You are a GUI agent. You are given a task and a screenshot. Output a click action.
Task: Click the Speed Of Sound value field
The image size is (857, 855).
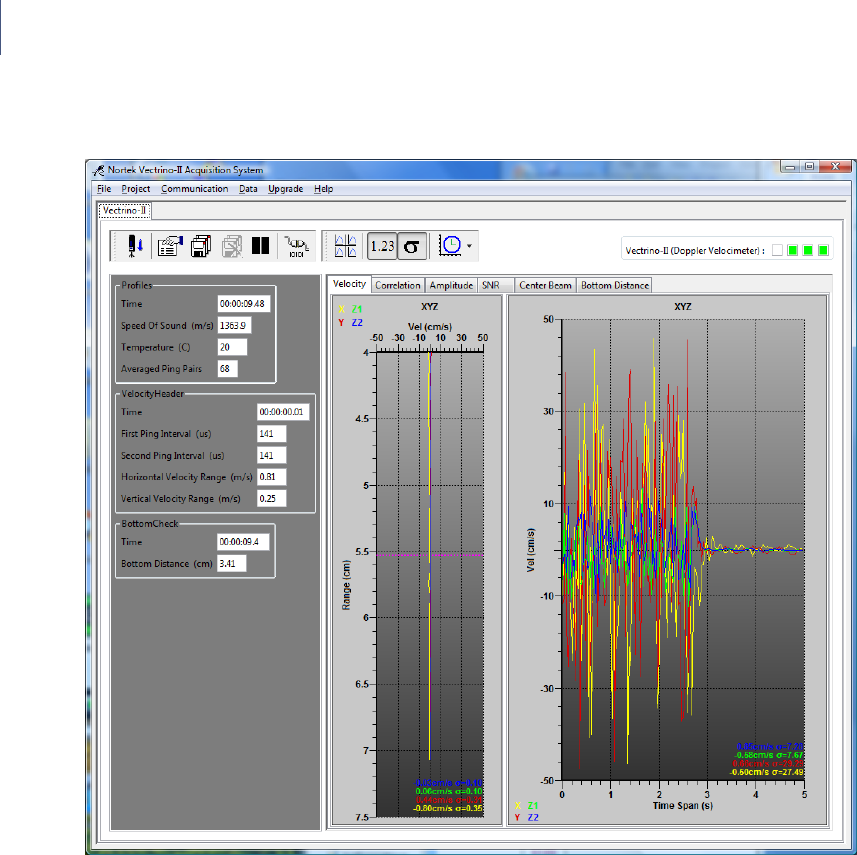pyautogui.click(x=236, y=325)
